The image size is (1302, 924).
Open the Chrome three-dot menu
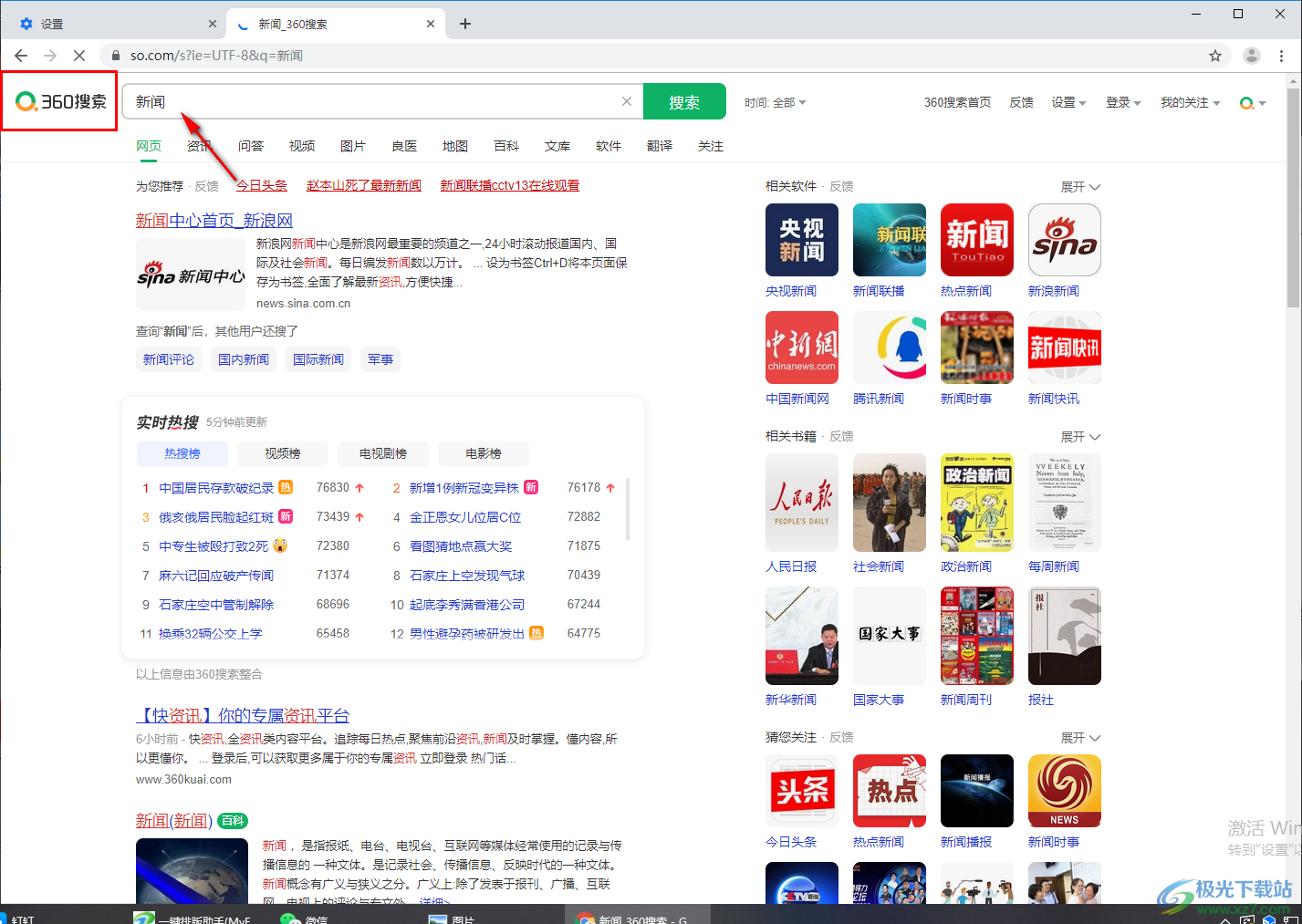pyautogui.click(x=1282, y=56)
